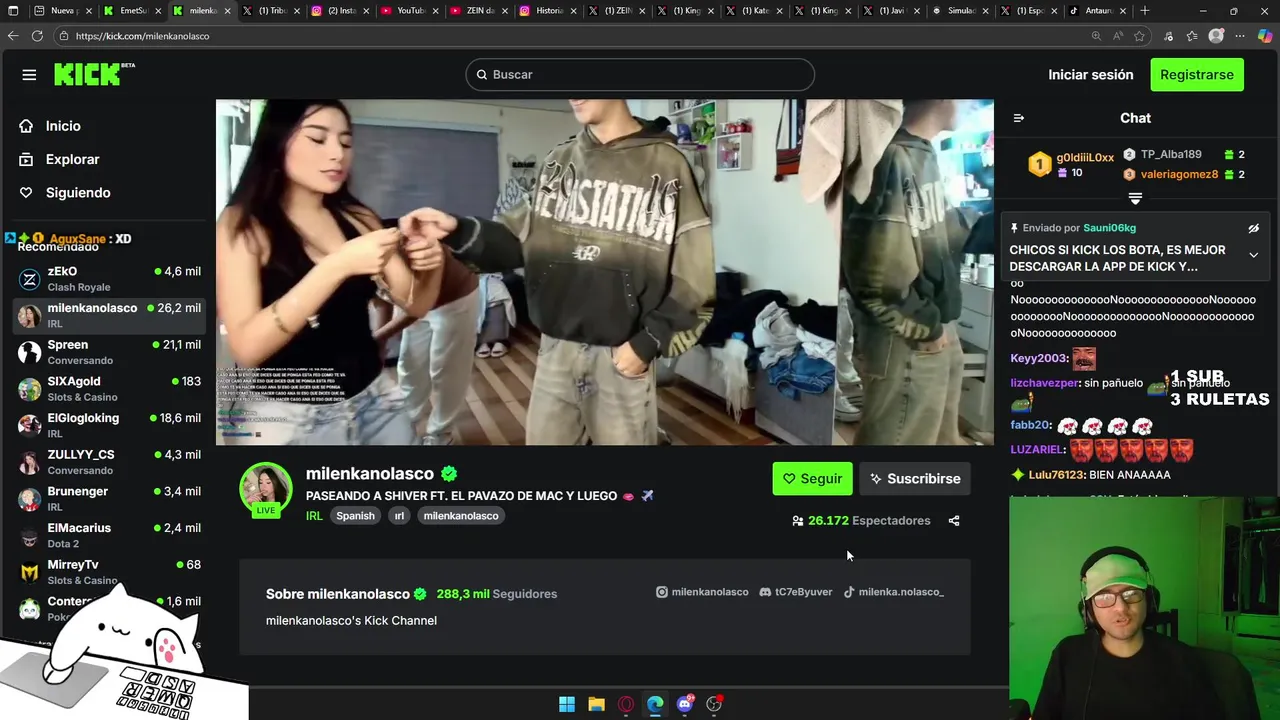1280x720 pixels.
Task: Open zEkO channel in recommended list
Action: [x=110, y=279]
